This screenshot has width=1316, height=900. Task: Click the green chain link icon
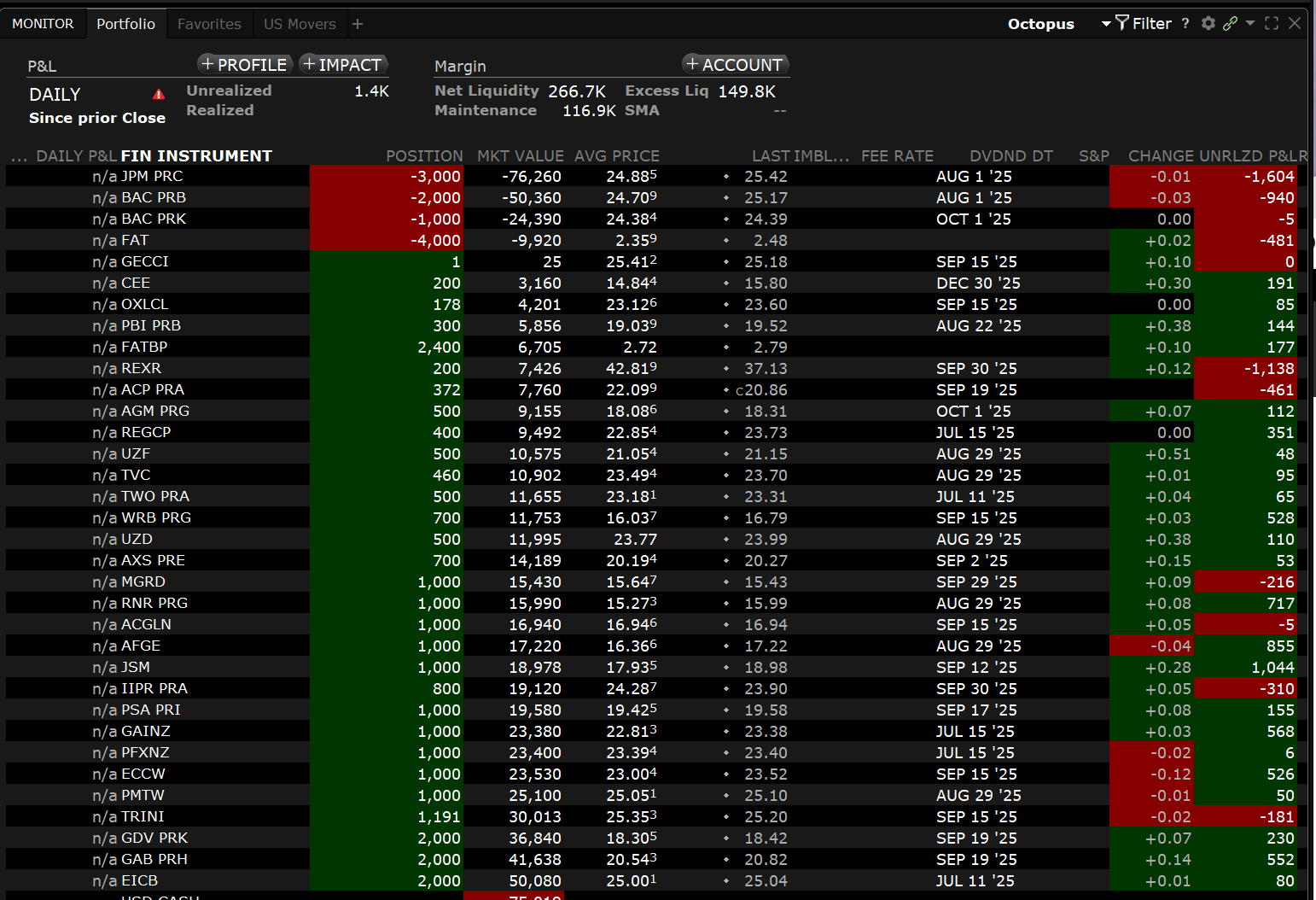[x=1230, y=23]
